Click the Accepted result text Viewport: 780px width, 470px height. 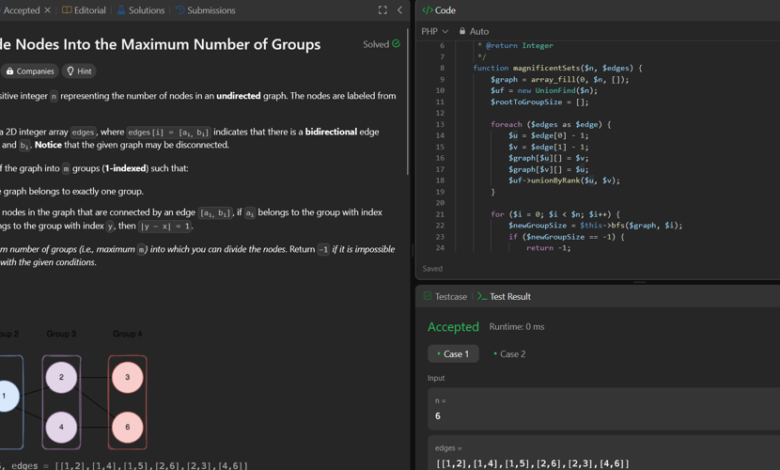pos(453,327)
